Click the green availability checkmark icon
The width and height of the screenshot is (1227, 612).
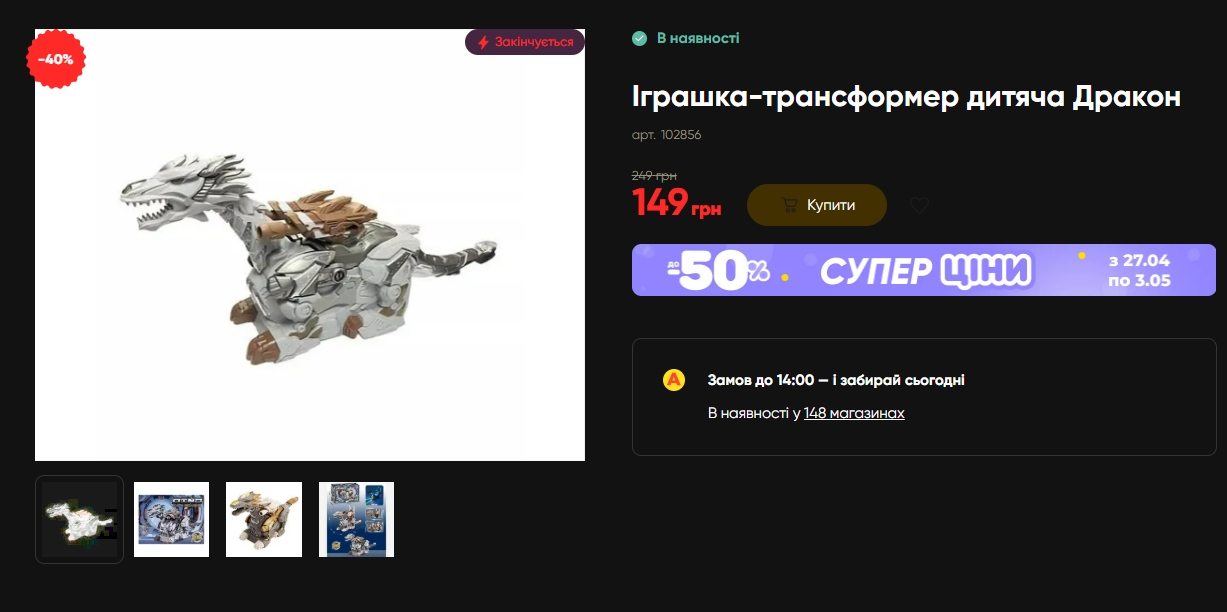pyautogui.click(x=640, y=39)
